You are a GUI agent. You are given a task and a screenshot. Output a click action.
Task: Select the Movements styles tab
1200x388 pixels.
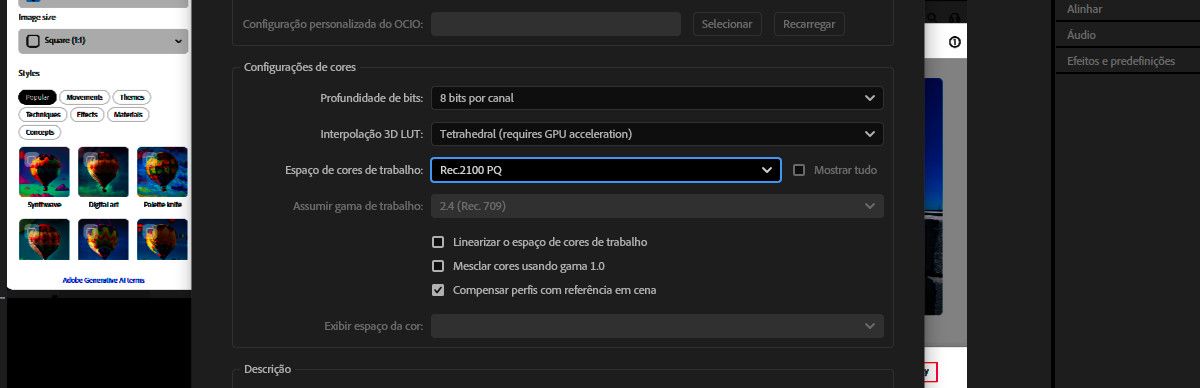[85, 97]
